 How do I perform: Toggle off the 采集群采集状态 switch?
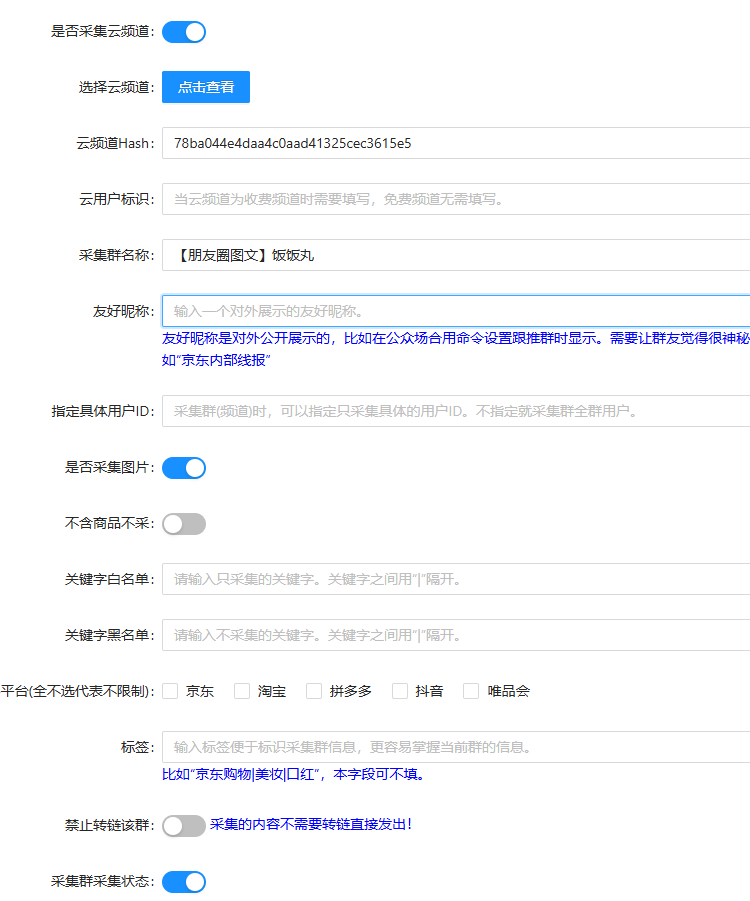[184, 881]
